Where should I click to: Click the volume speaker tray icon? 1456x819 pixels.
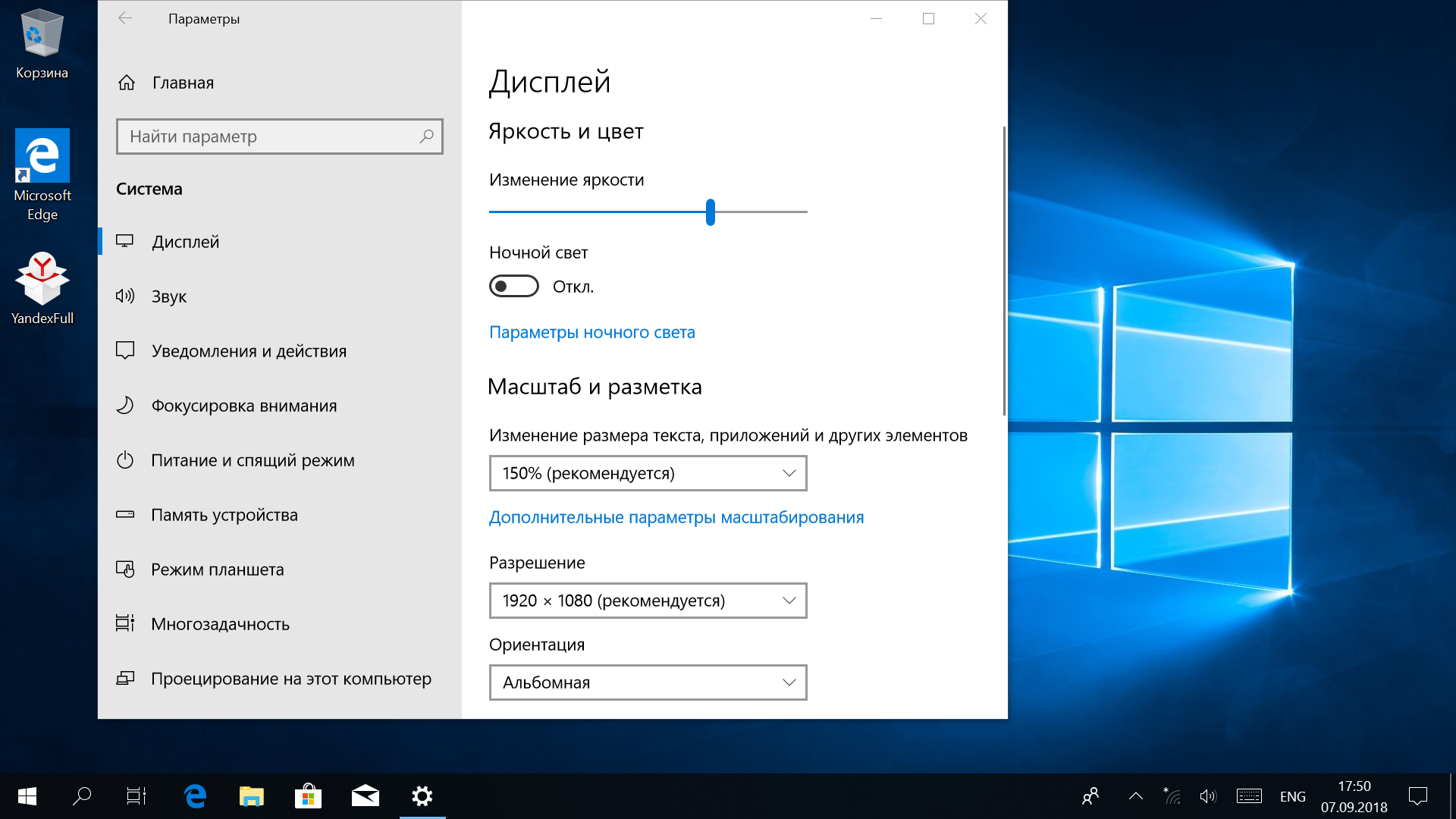click(x=1208, y=796)
